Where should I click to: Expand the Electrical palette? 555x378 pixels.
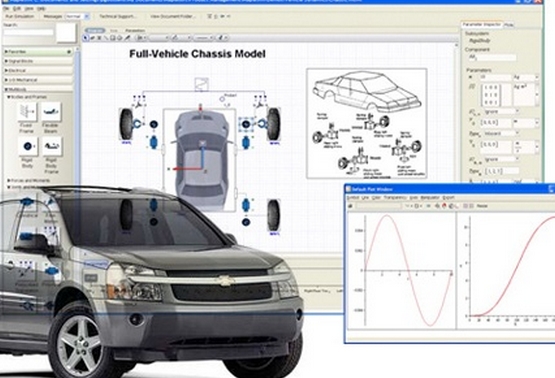tap(38, 71)
